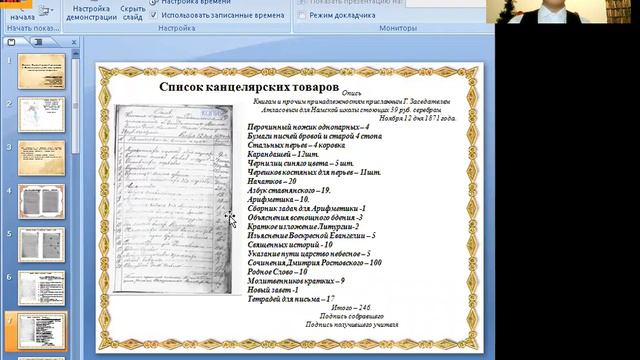
Task: Close the slides pane with the X
Action: [74, 42]
